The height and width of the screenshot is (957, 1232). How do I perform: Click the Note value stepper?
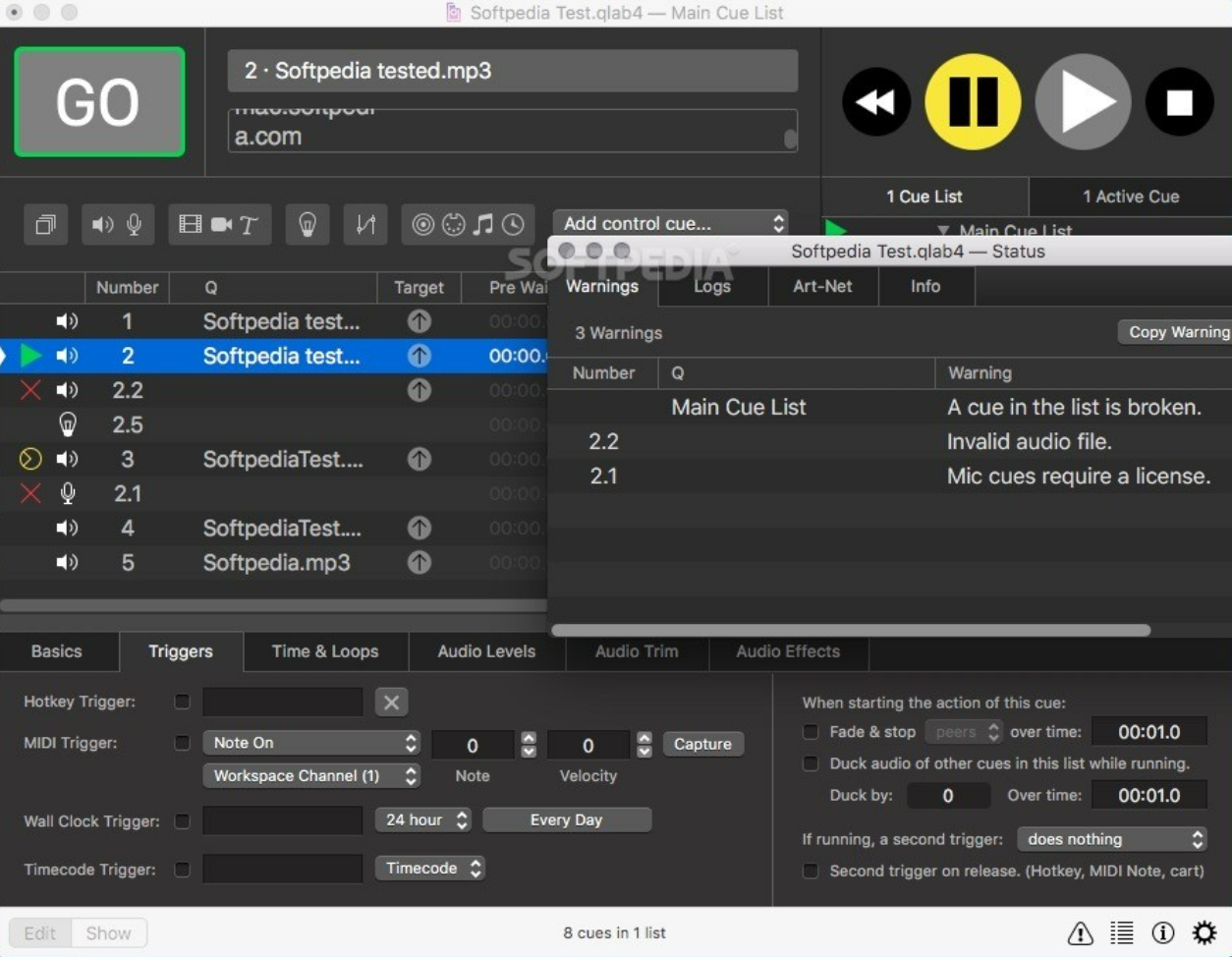pos(529,744)
